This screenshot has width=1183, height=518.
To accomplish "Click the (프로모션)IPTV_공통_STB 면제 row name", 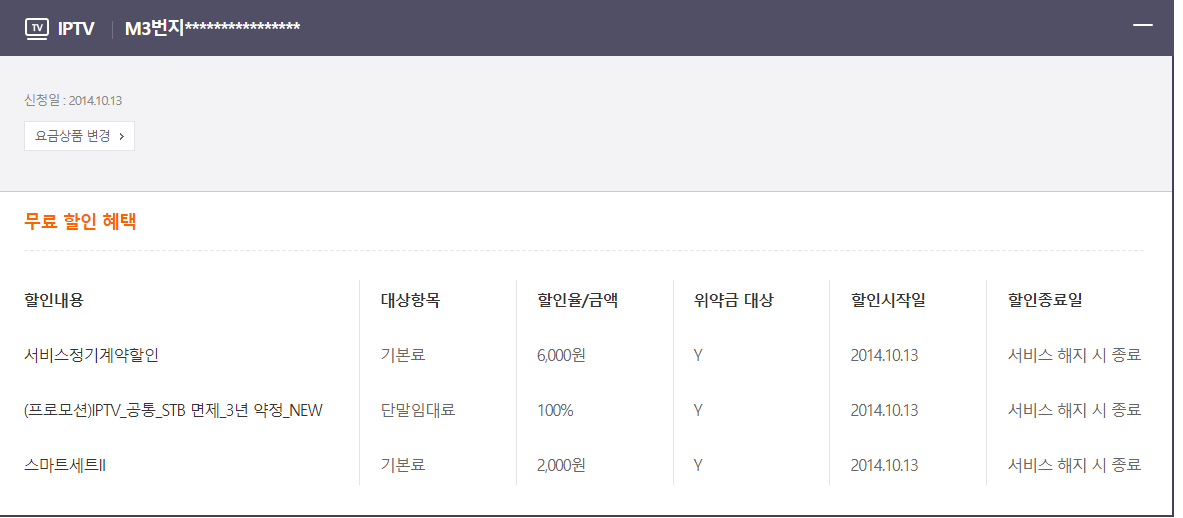I will (x=173, y=410).
